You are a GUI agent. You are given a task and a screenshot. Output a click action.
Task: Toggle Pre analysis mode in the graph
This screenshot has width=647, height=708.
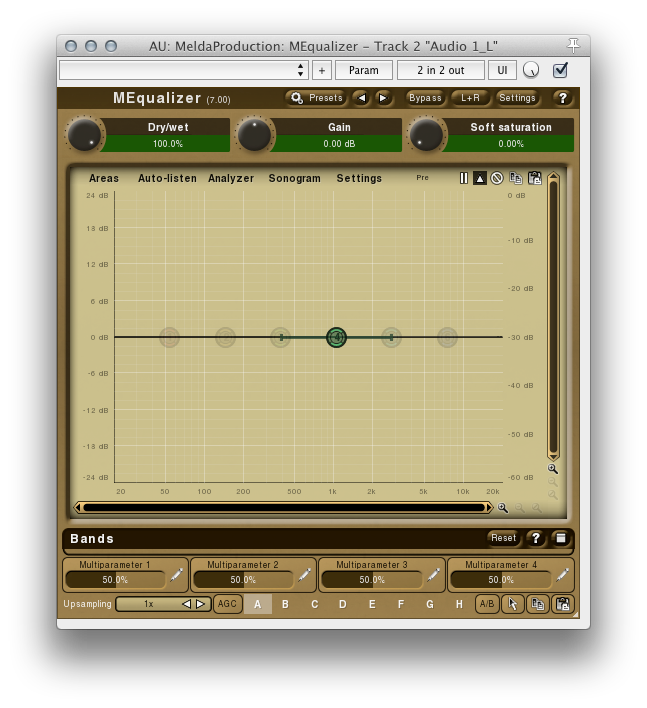[x=422, y=178]
